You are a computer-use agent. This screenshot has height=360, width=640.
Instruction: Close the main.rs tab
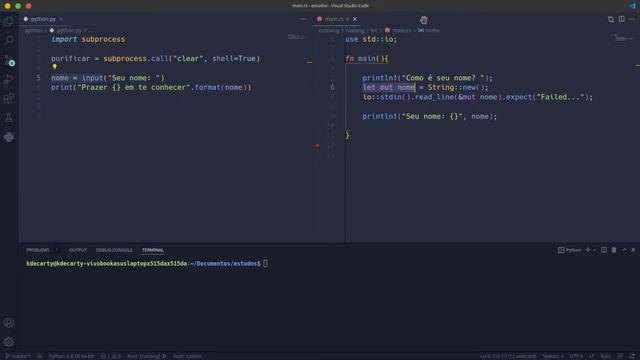click(x=355, y=19)
